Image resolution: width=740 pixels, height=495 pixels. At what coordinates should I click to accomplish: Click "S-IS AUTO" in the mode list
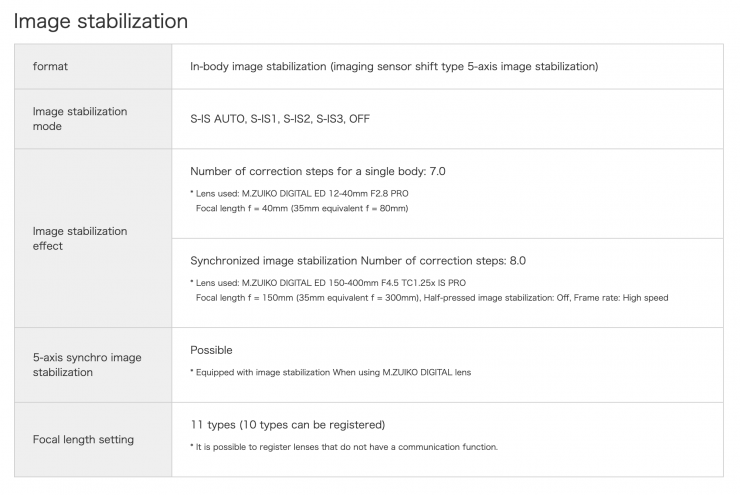[219, 119]
